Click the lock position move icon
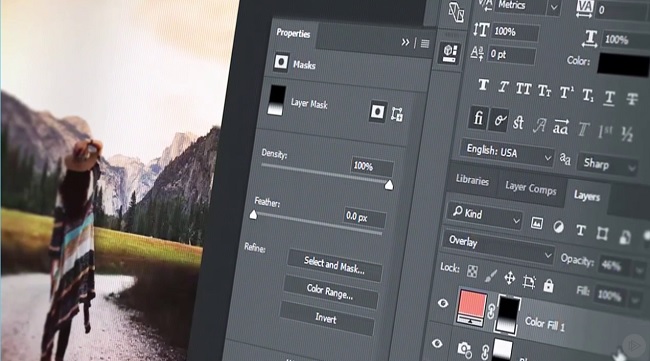 pos(509,278)
